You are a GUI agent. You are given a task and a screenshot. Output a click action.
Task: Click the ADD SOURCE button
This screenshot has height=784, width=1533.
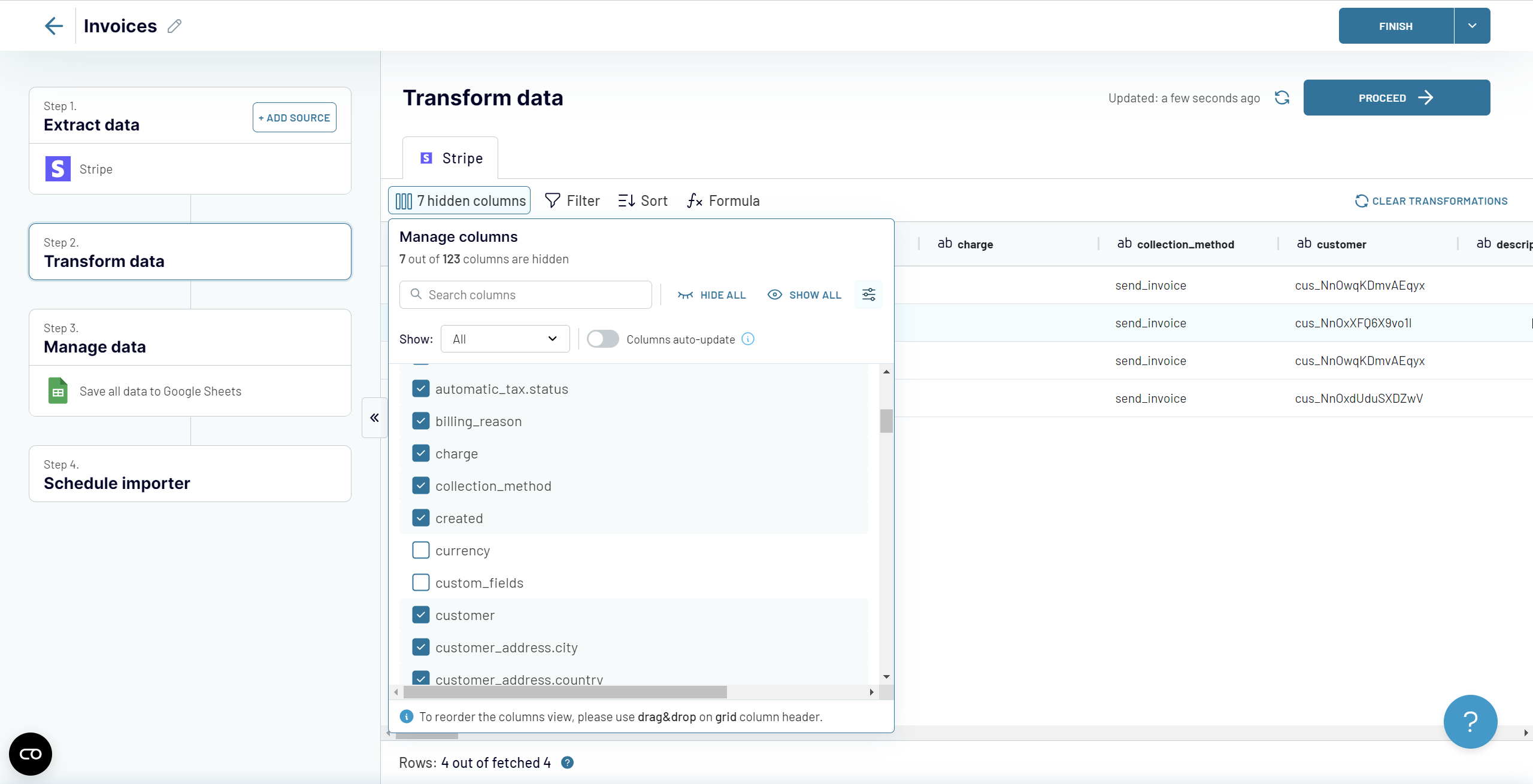point(294,117)
